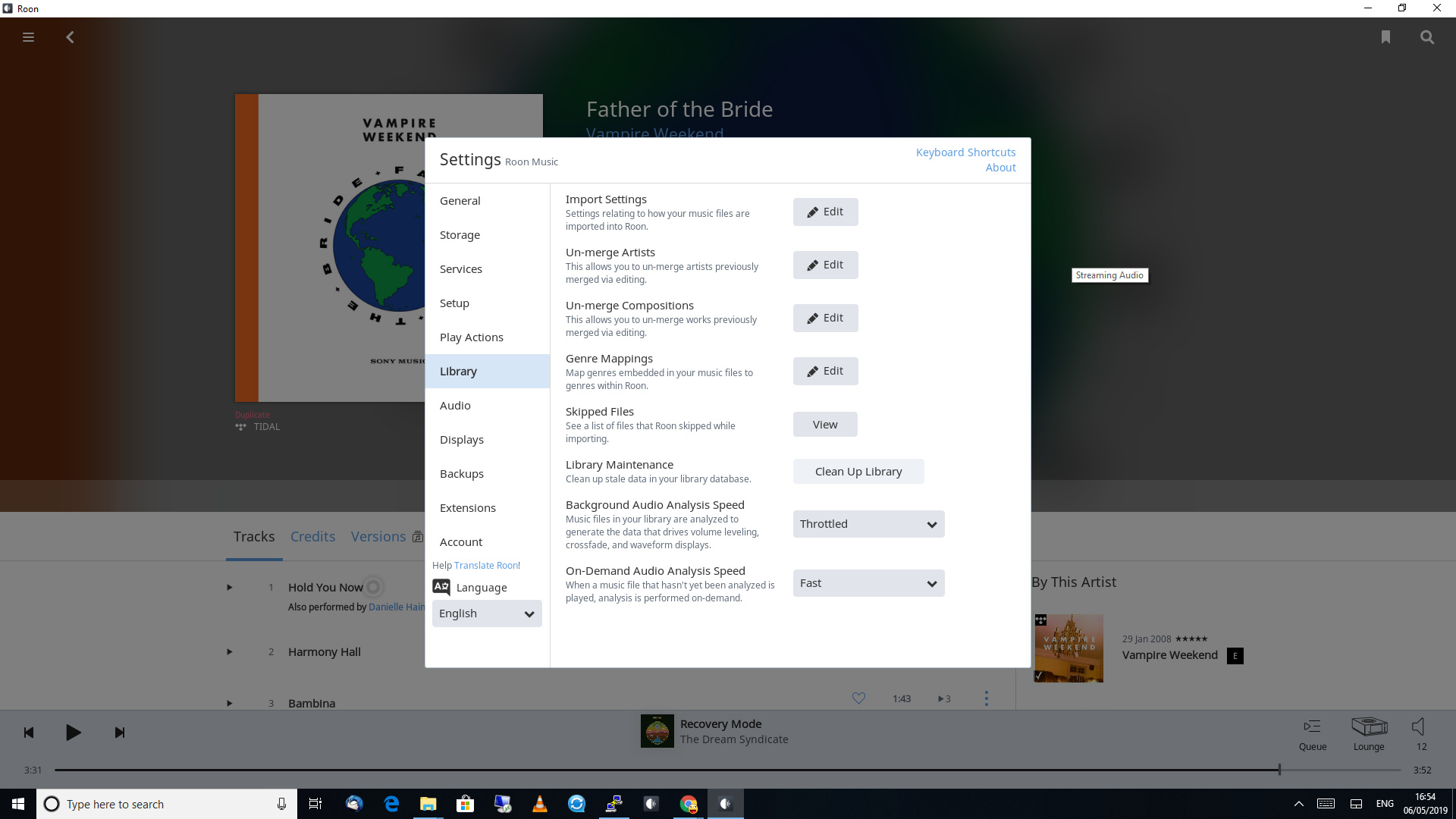
Task: Edit Un-merge Compositions
Action: [x=825, y=318]
